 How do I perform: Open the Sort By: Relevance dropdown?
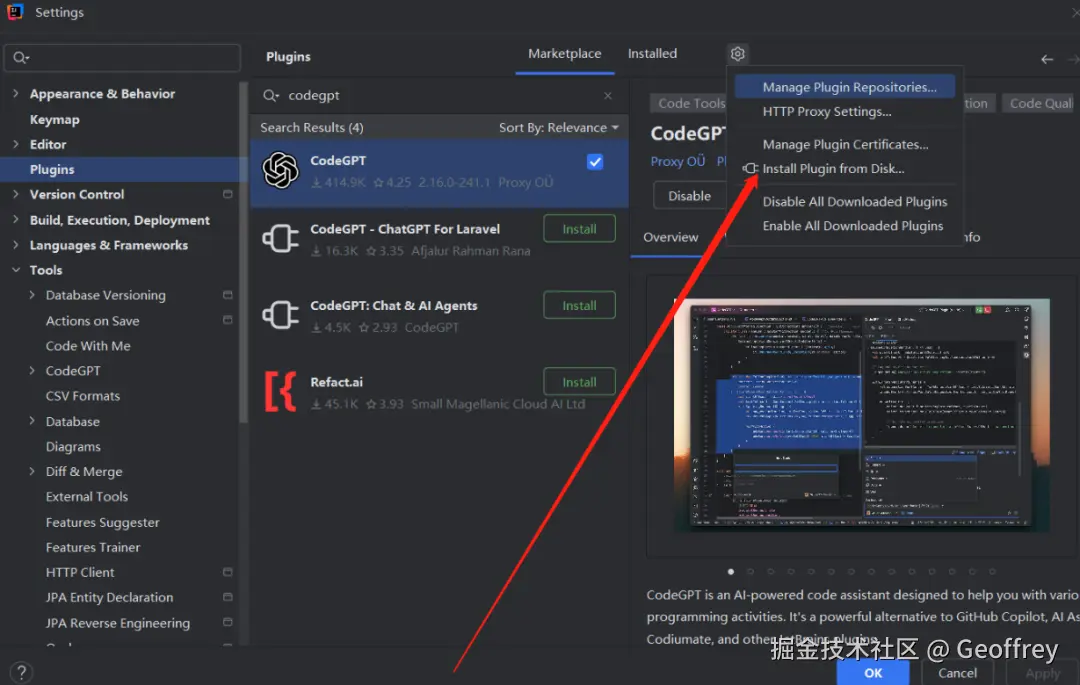point(559,127)
